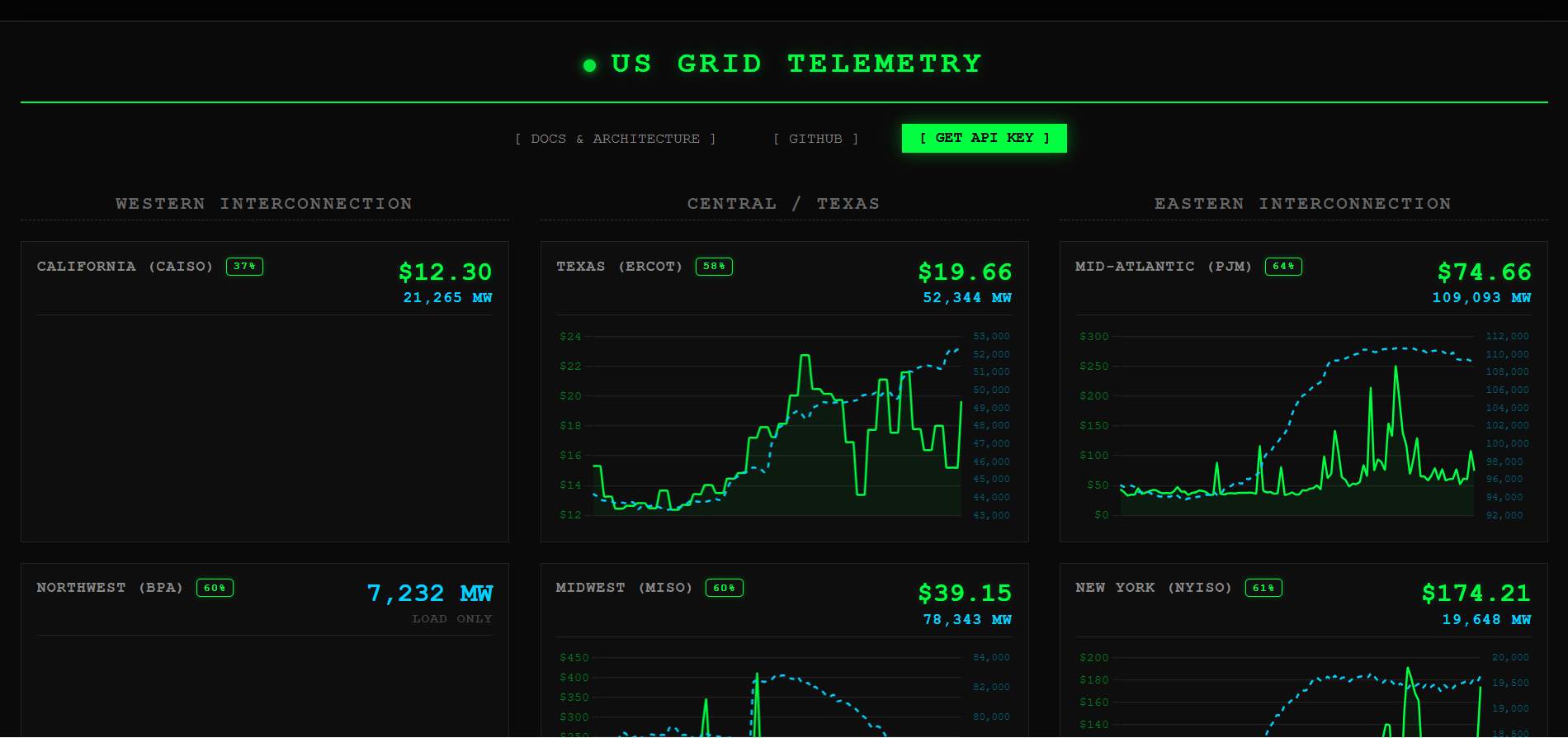
Task: Click the 20,000 axis label in NYISO chart
Action: tap(1510, 657)
